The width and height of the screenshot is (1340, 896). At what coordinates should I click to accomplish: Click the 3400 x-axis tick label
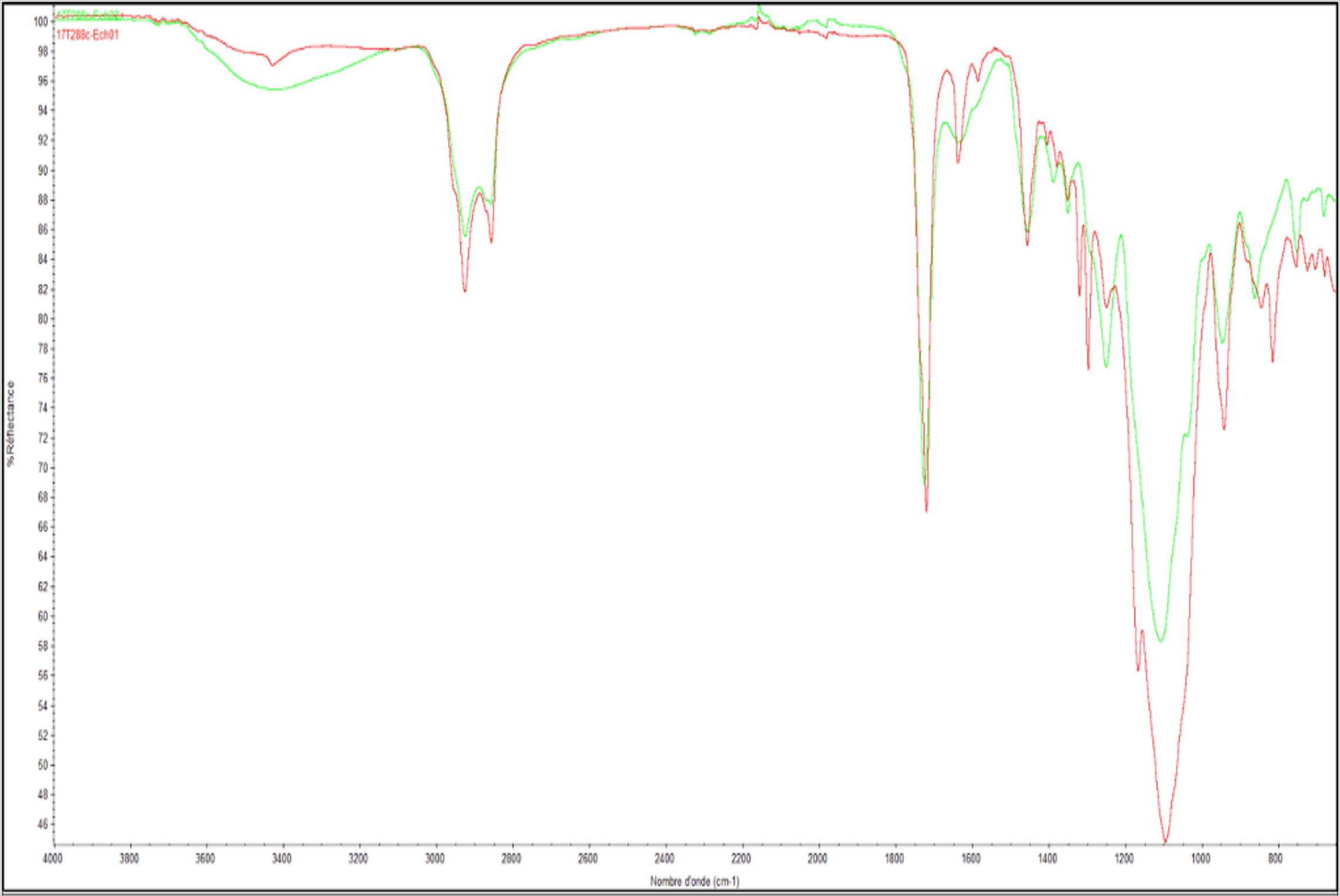pyautogui.click(x=282, y=859)
